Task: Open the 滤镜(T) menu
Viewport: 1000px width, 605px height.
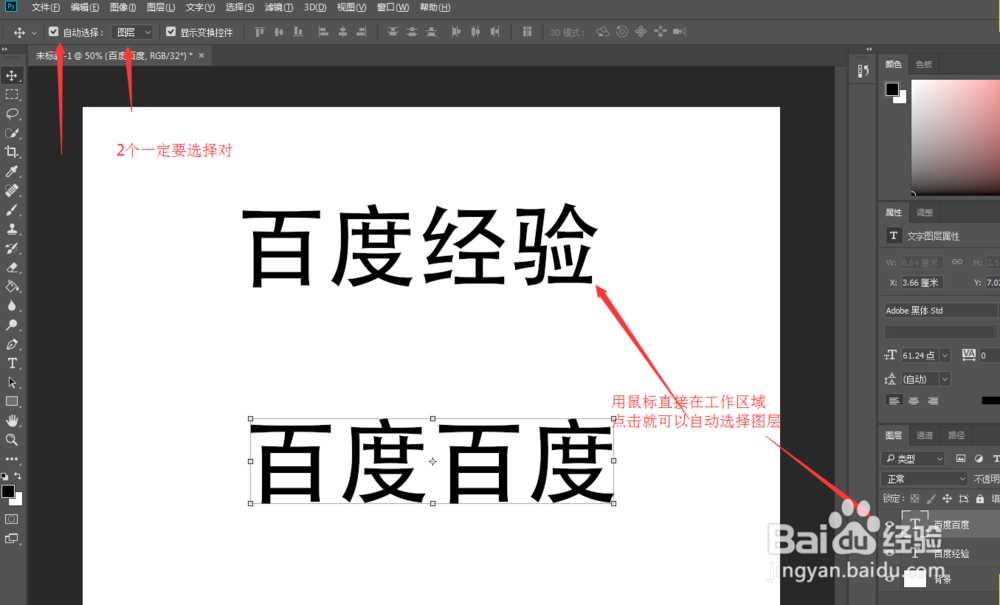Action: 279,8
